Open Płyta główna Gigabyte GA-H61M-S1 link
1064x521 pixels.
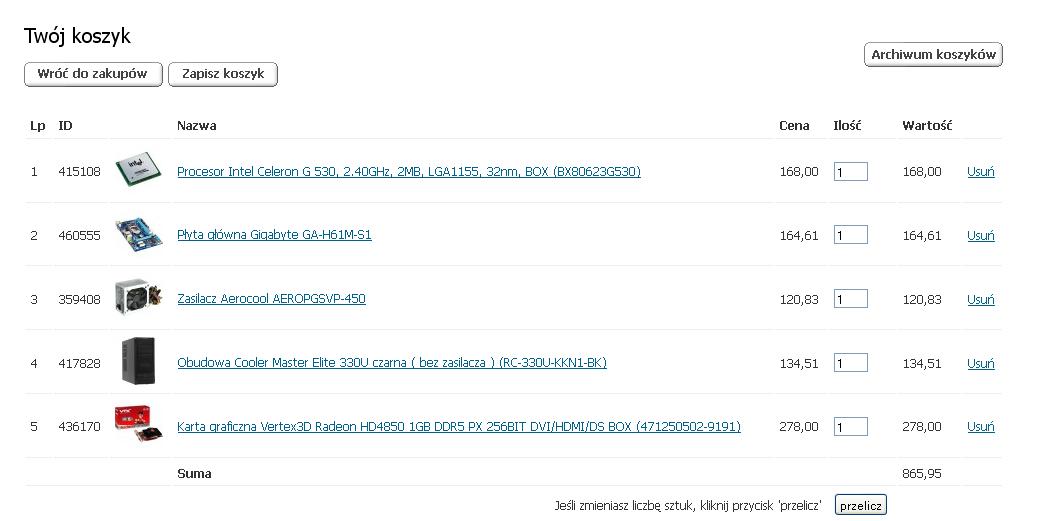point(274,235)
